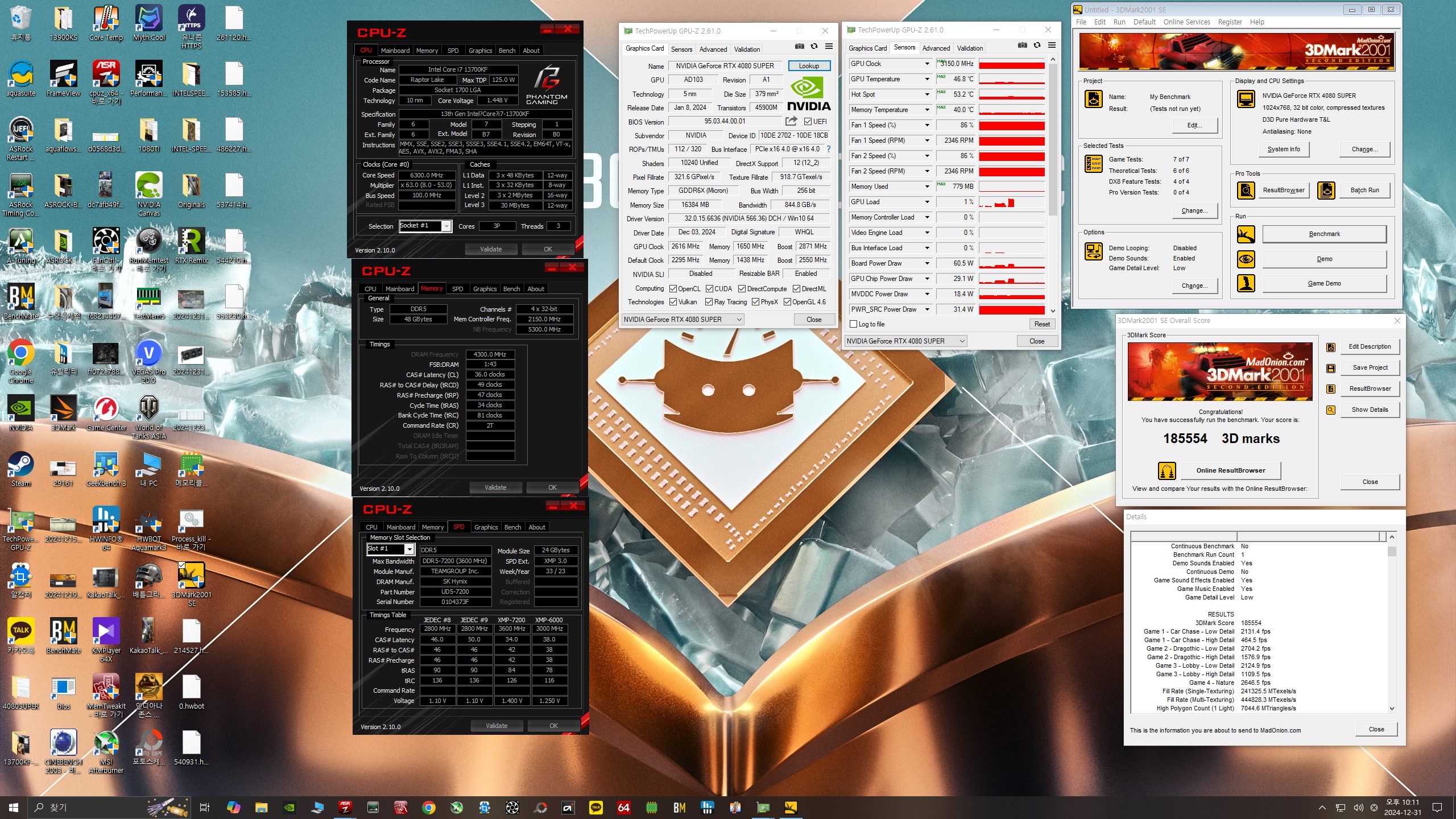This screenshot has width=1456, height=819.
Task: Click the Demo eye icon in 3DMark2001
Action: point(1246,259)
